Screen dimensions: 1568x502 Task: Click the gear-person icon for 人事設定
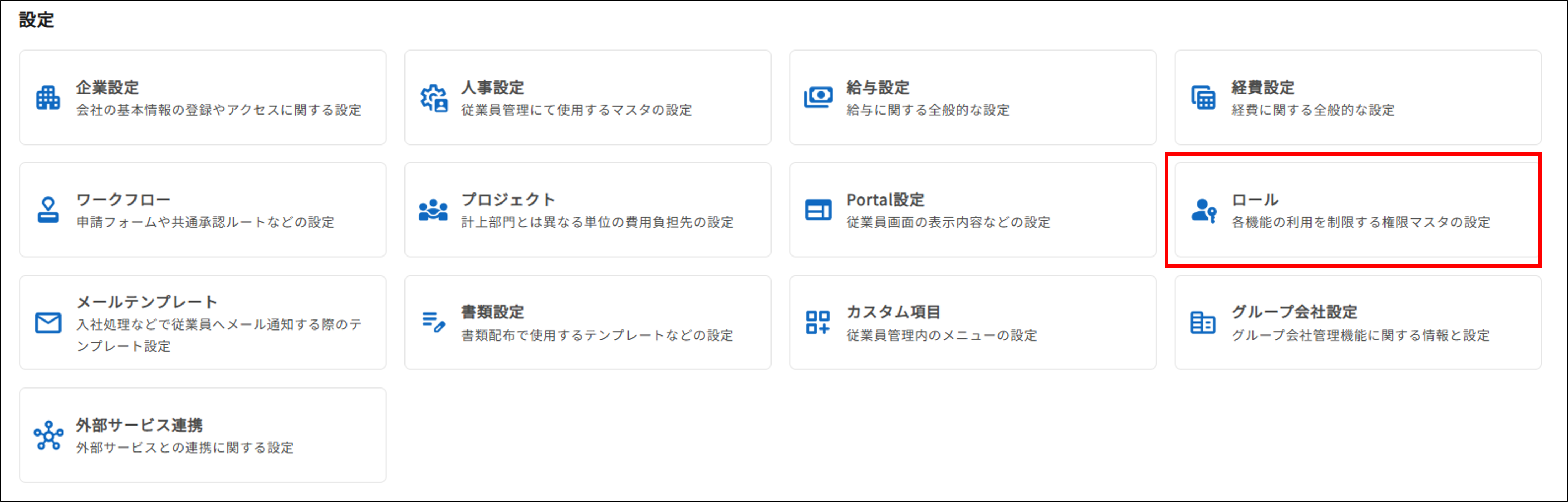coord(433,98)
